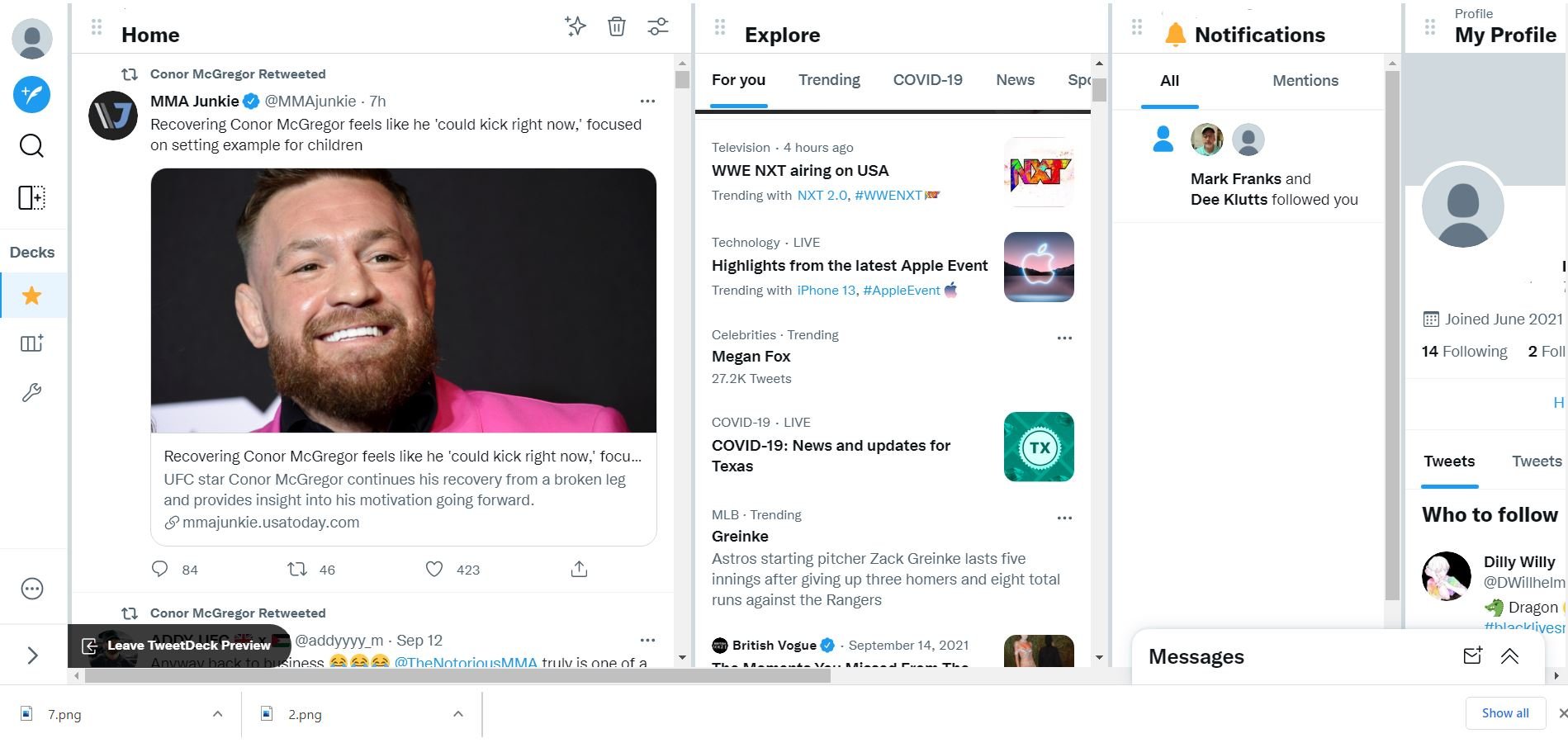Open the Conor McGregor photo
This screenshot has height=743, width=1568.
(404, 301)
